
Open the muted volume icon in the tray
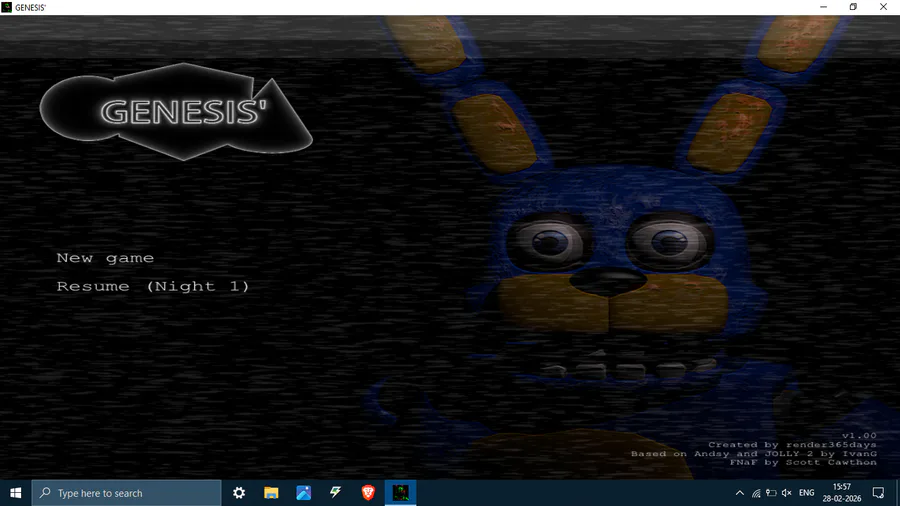[x=787, y=493]
